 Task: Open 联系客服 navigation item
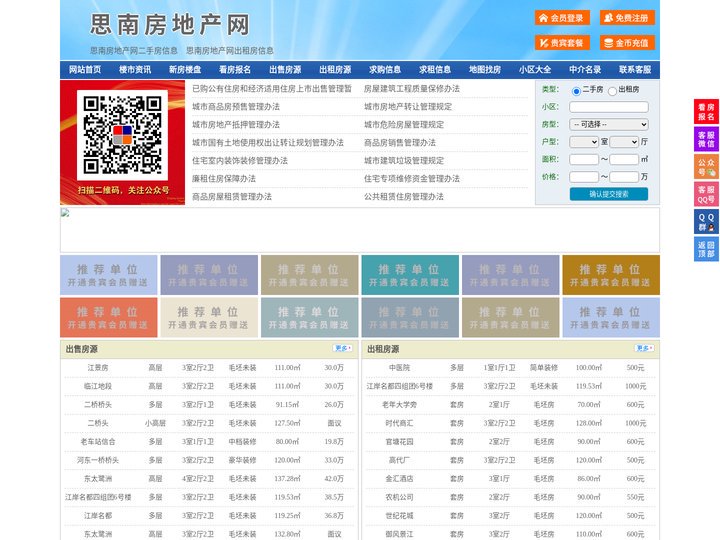point(635,70)
